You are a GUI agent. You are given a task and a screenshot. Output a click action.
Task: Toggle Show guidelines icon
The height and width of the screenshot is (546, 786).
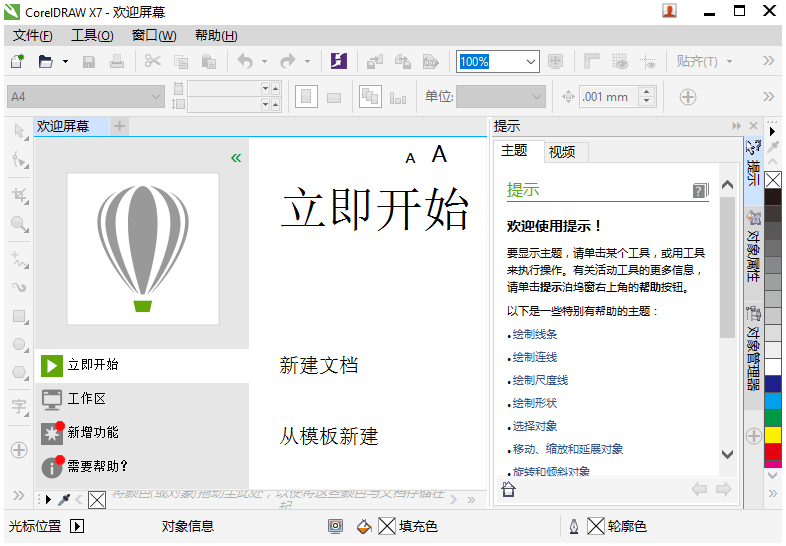click(648, 62)
